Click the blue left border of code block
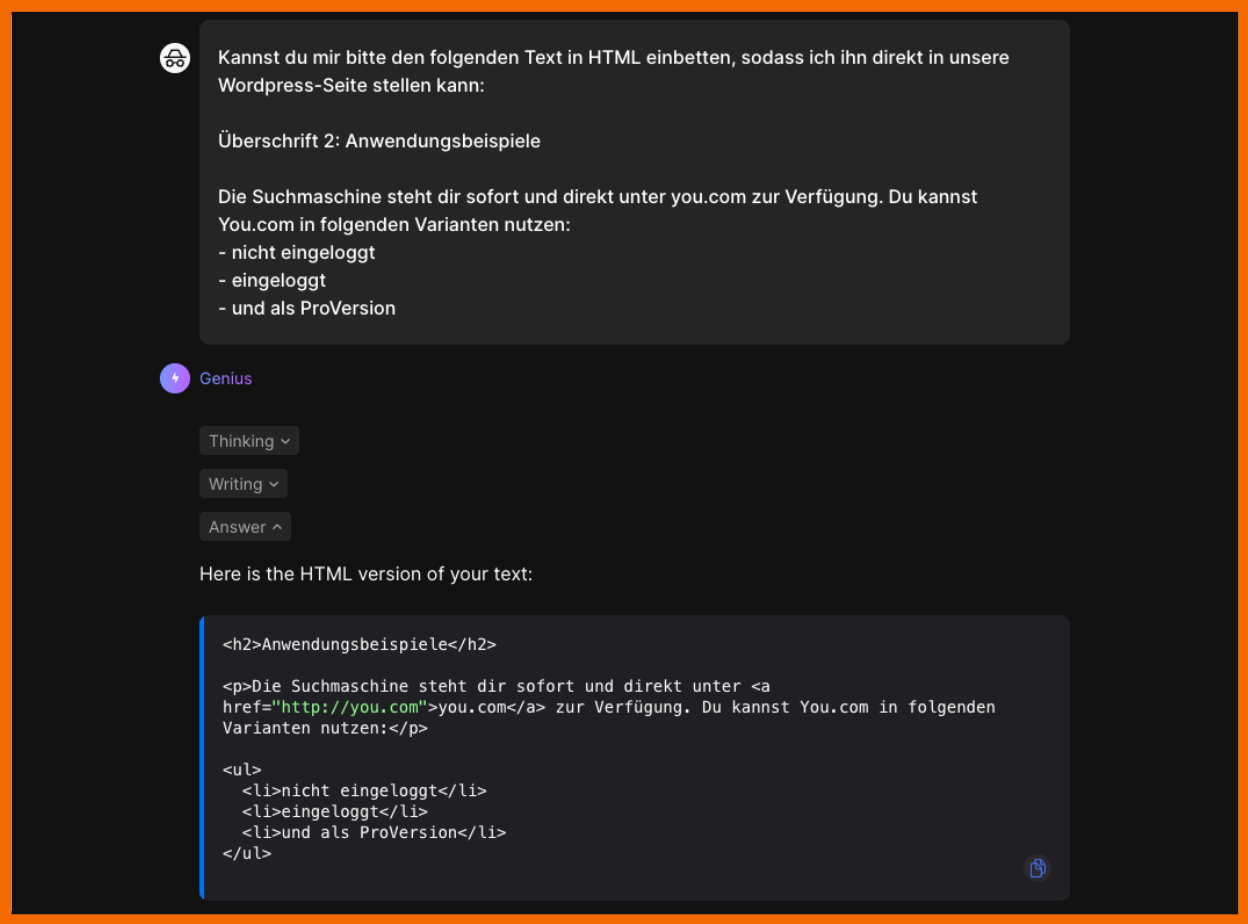This screenshot has height=924, width=1248. pos(202,757)
